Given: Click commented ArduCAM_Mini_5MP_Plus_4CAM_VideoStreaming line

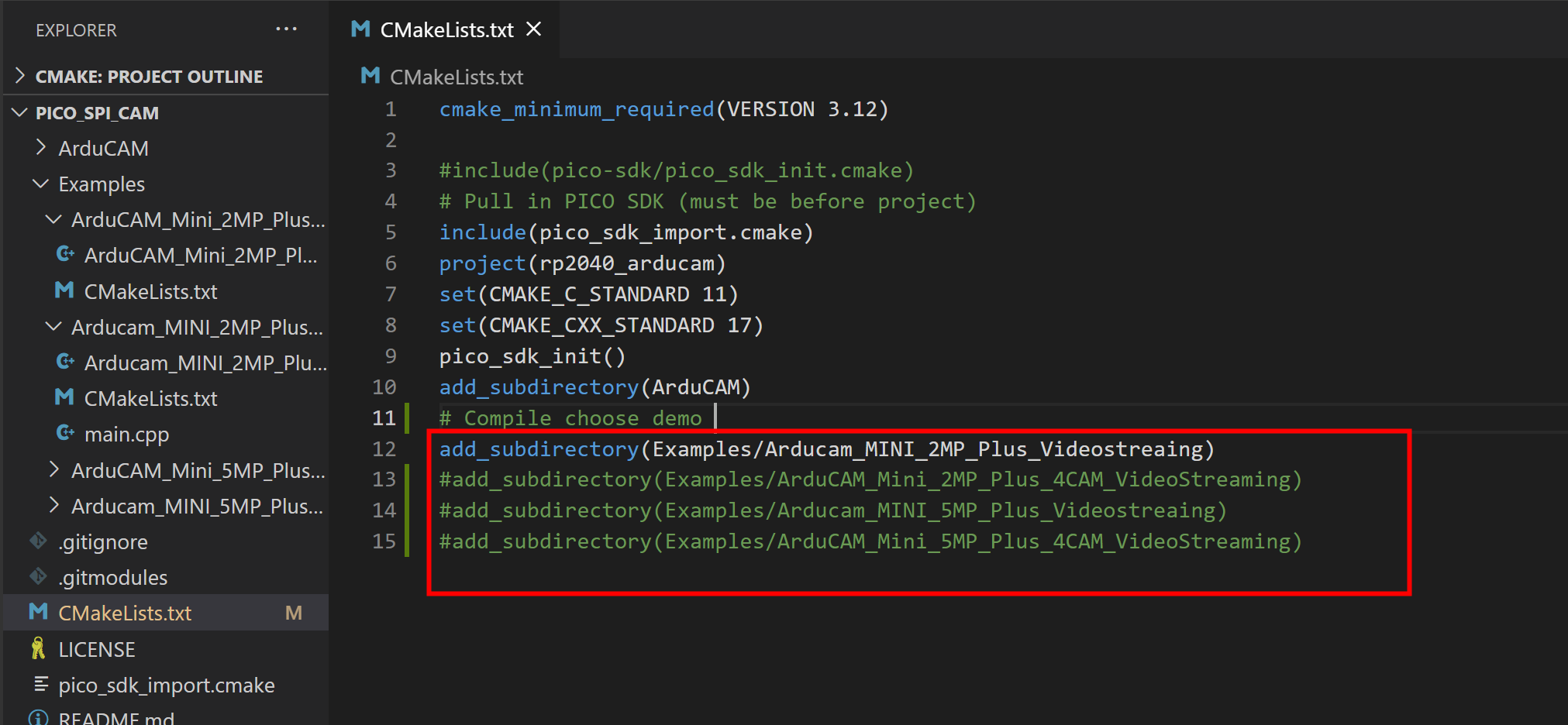Looking at the screenshot, I should [x=870, y=541].
